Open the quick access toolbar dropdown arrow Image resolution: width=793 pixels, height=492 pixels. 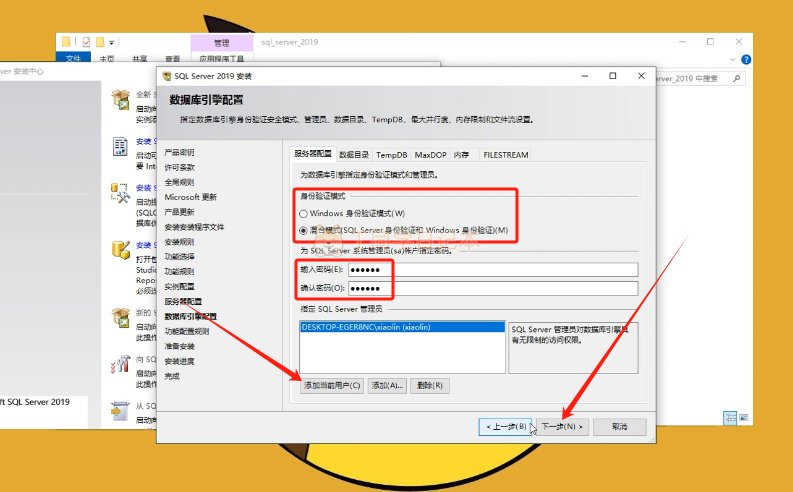pyautogui.click(x=111, y=42)
